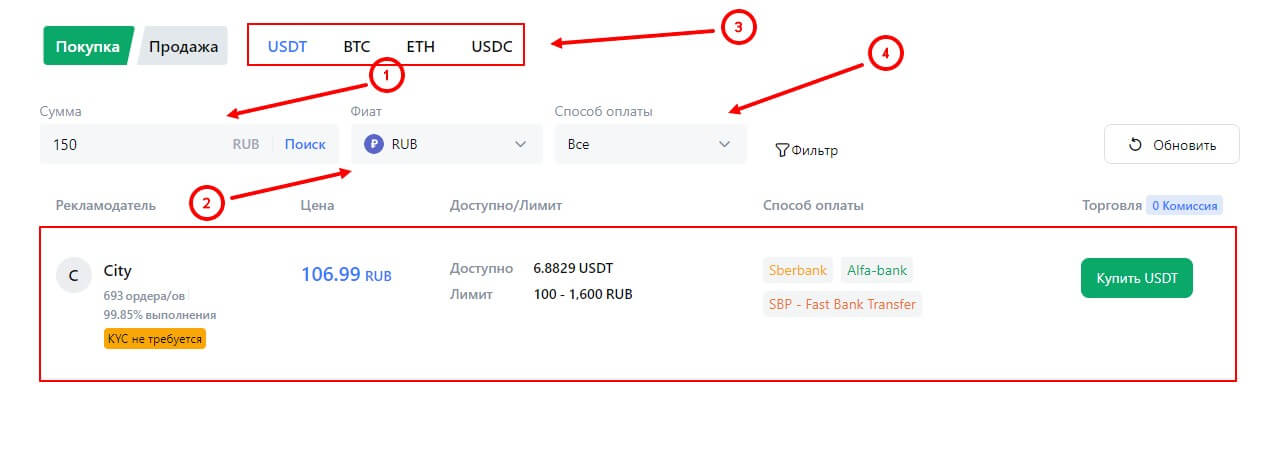Click the refresh arrow icon
Viewport: 1286px width, 461px height.
pyautogui.click(x=1135, y=145)
